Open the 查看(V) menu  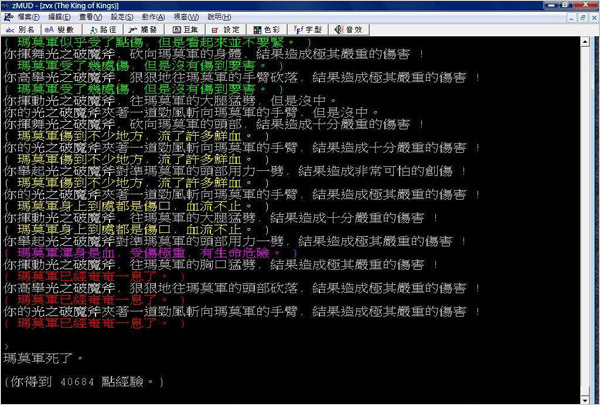(91, 17)
